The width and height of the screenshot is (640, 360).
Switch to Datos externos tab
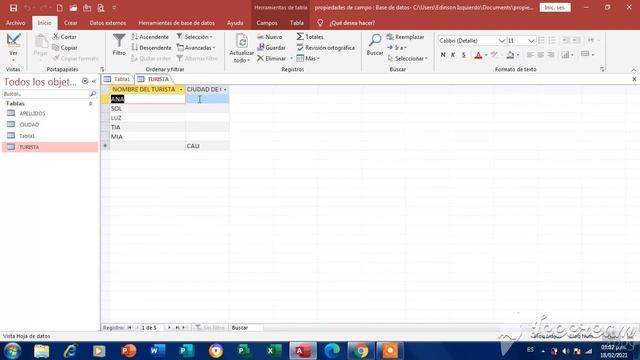point(108,23)
